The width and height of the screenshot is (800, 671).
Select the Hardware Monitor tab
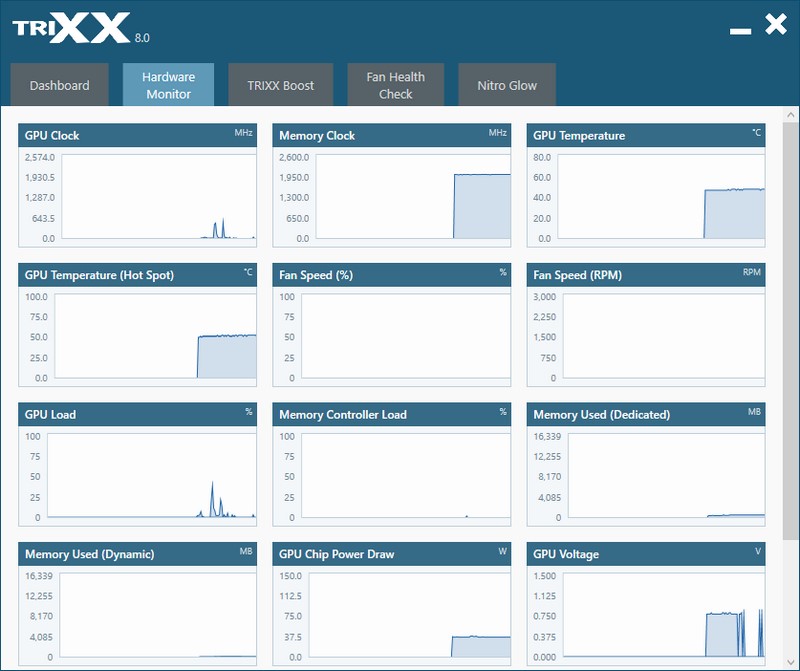coord(168,85)
